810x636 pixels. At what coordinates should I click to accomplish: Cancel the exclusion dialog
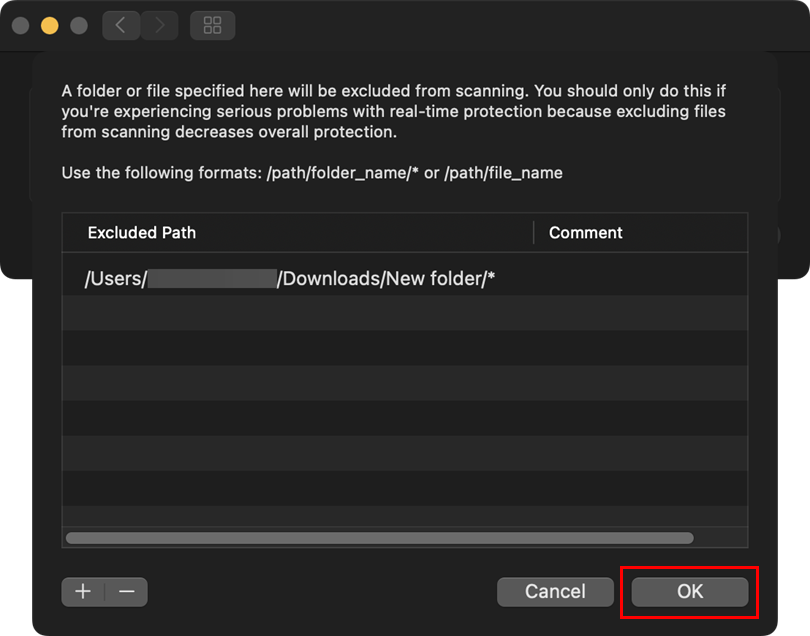click(x=555, y=591)
